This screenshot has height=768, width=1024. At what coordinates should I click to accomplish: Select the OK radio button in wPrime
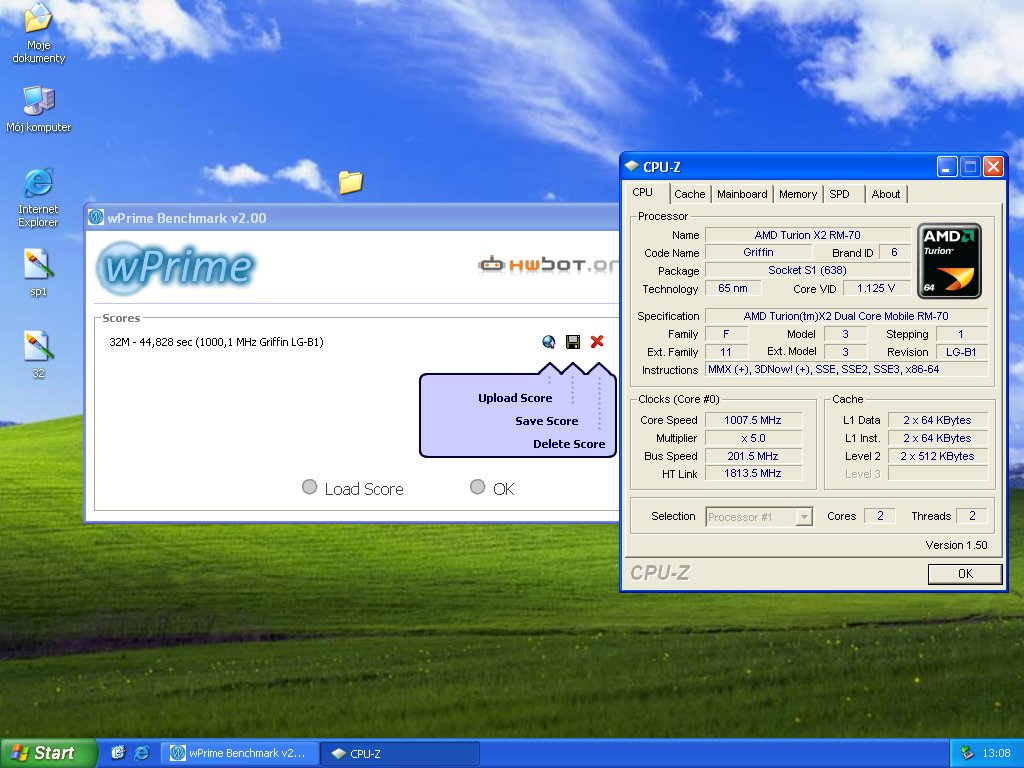click(477, 487)
